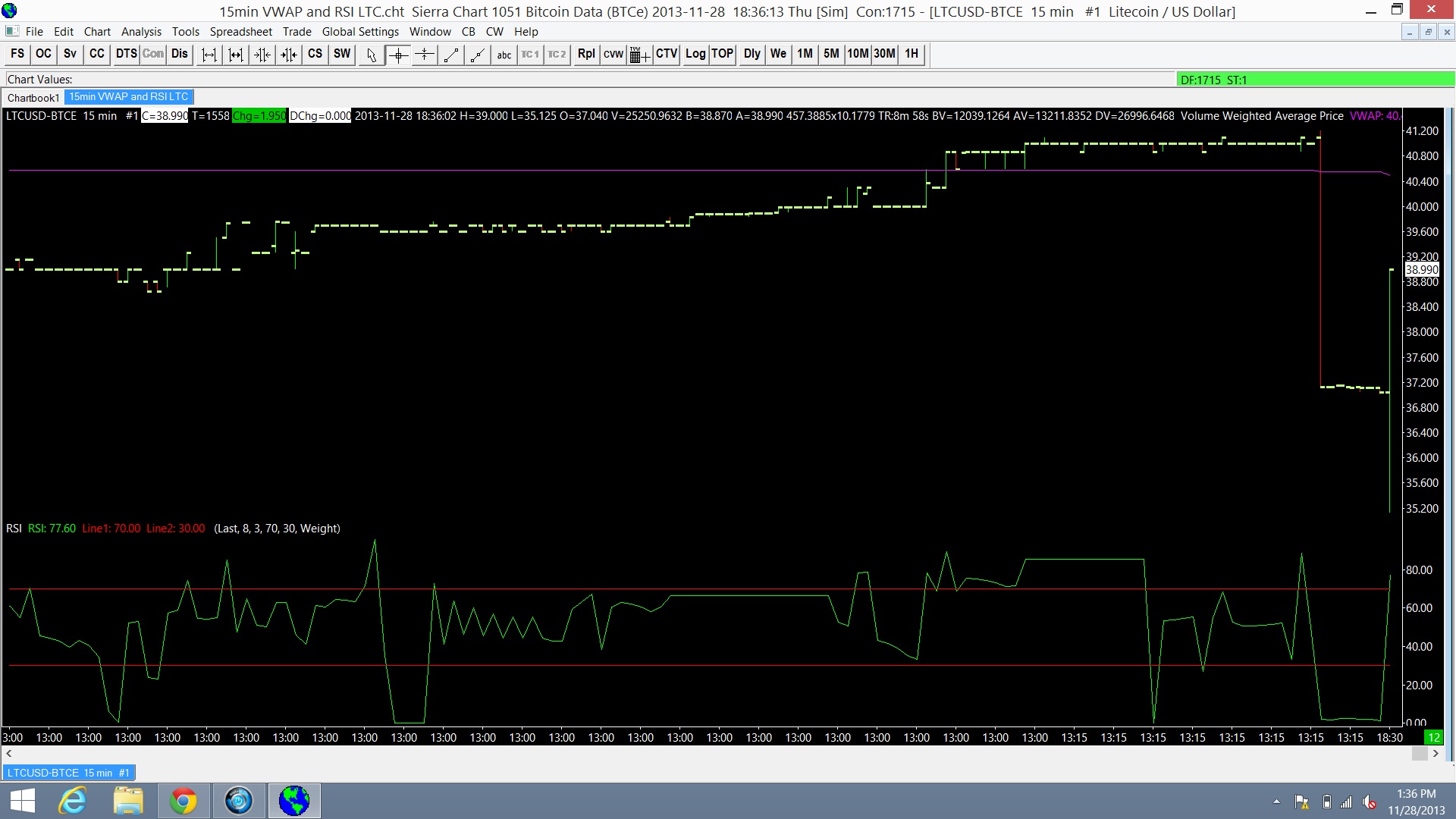Click the compress horizontal scale icon
This screenshot has width=1456, height=819.
[x=262, y=55]
